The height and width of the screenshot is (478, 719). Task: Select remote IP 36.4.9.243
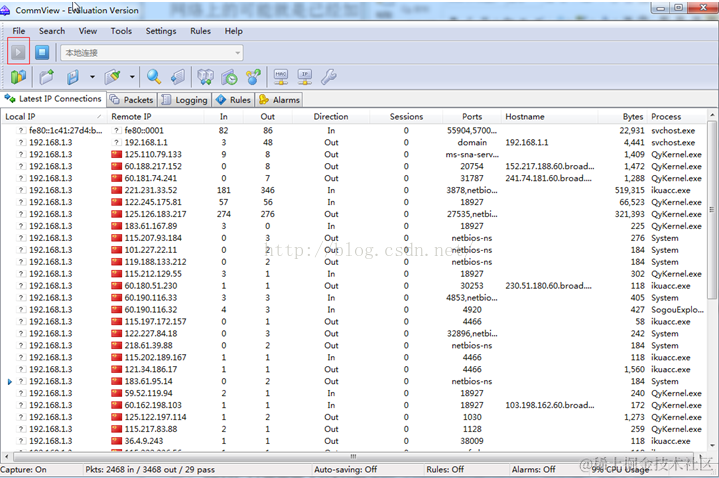coord(144,440)
